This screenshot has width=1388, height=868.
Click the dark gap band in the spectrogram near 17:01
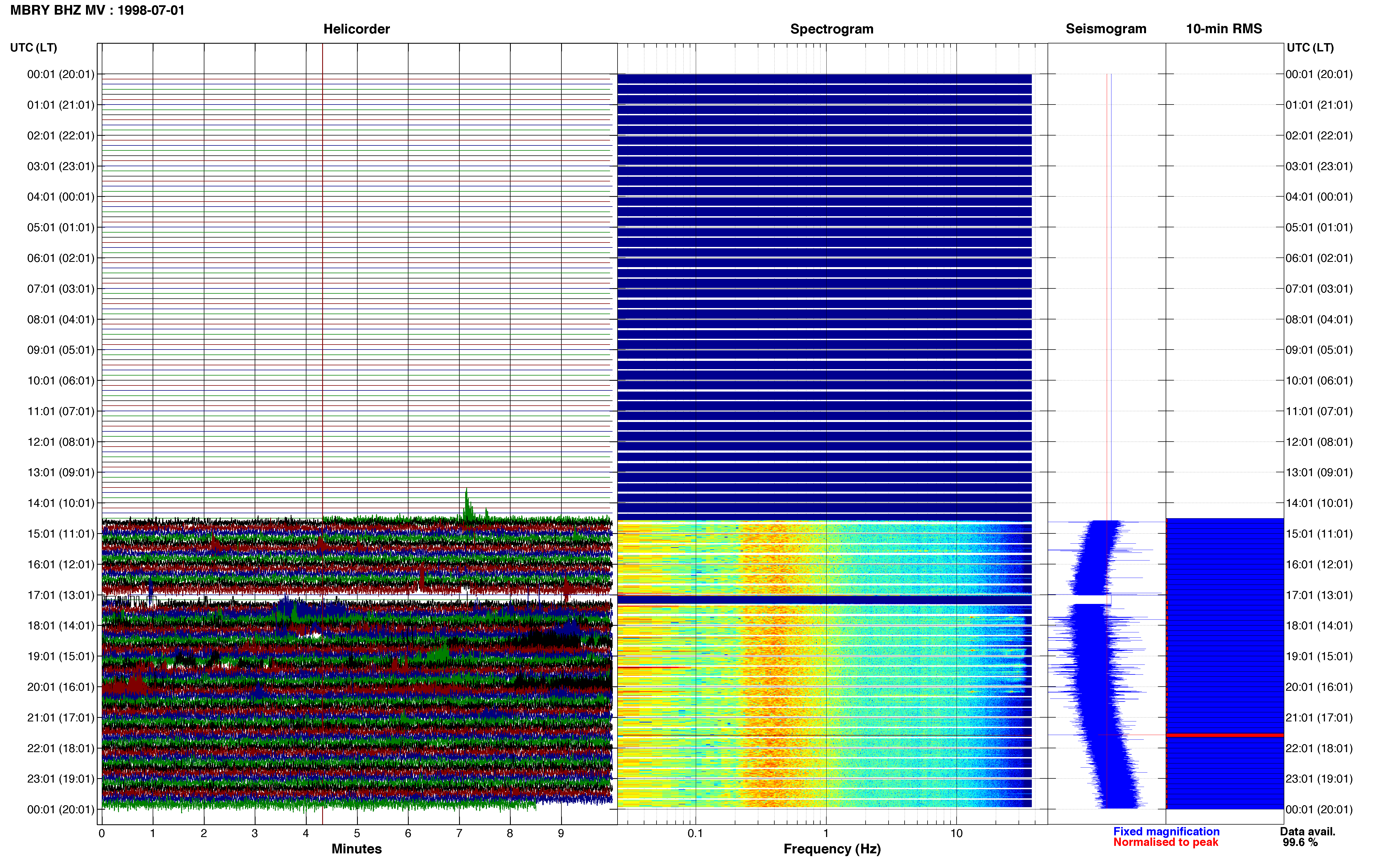pyautogui.click(x=824, y=600)
